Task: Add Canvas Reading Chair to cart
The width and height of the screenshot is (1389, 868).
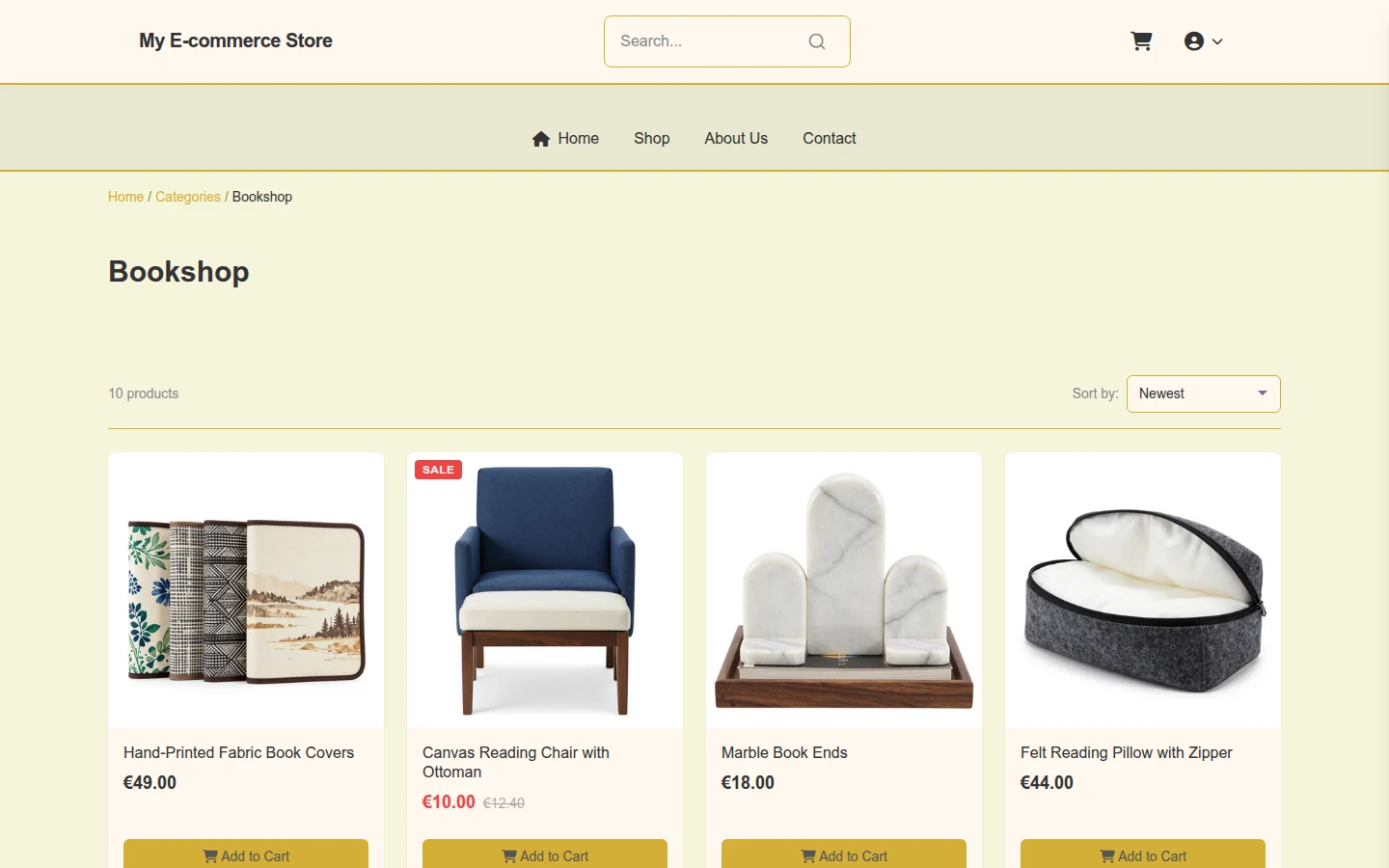Action: pos(545,854)
